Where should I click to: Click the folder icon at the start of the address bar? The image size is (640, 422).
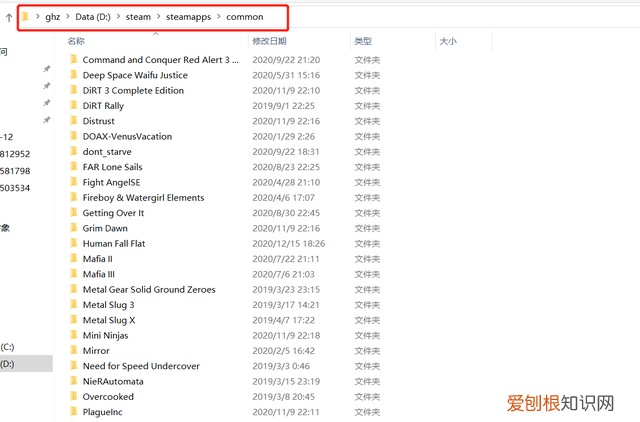26,17
